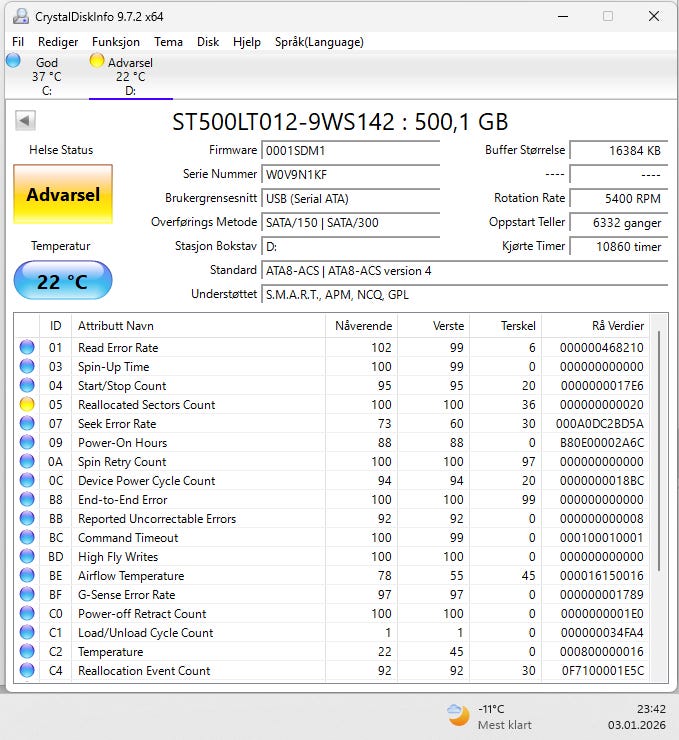This screenshot has height=740, width=679.
Task: Click the blue status icon for Temperature row
Action: click(27, 652)
